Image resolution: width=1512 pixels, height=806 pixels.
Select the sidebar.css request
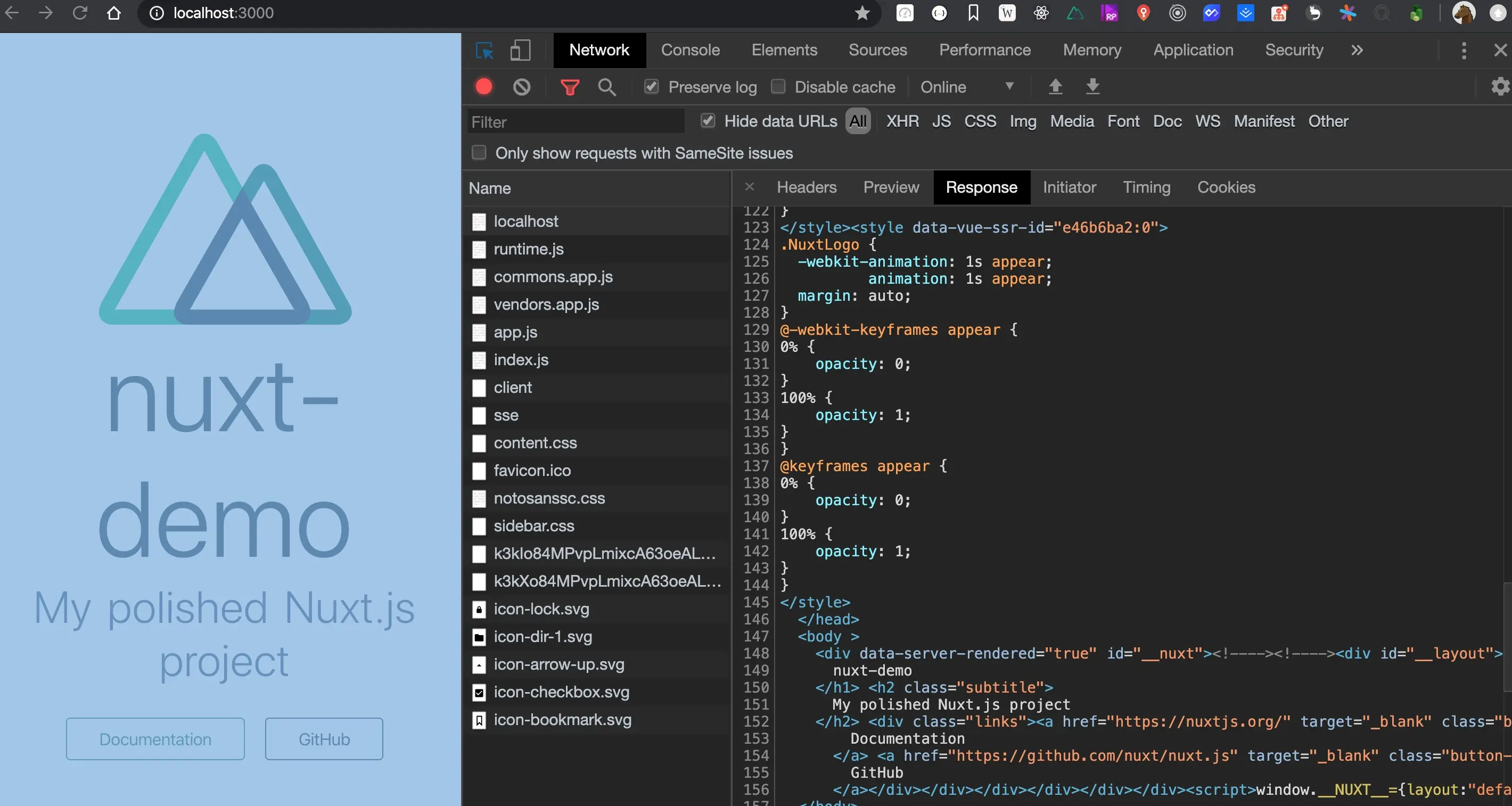(596, 525)
